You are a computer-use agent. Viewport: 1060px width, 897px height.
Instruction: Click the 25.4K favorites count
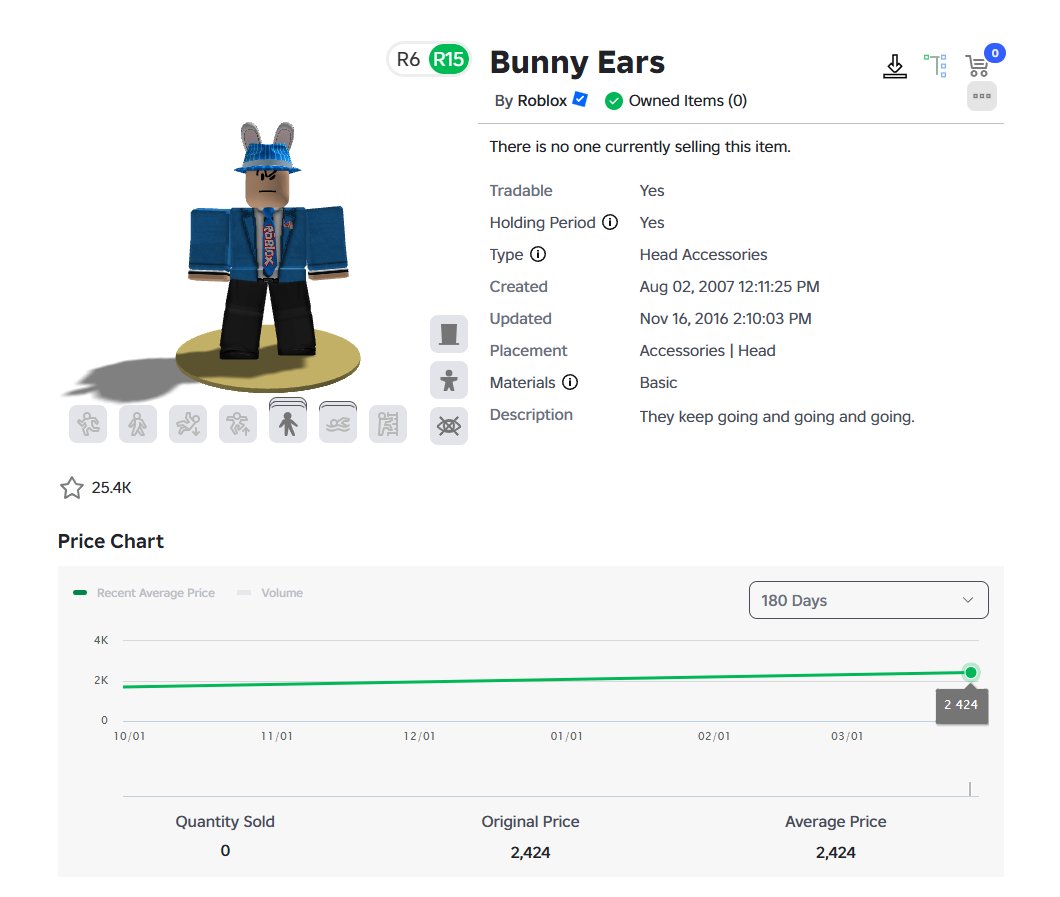pyautogui.click(x=112, y=487)
